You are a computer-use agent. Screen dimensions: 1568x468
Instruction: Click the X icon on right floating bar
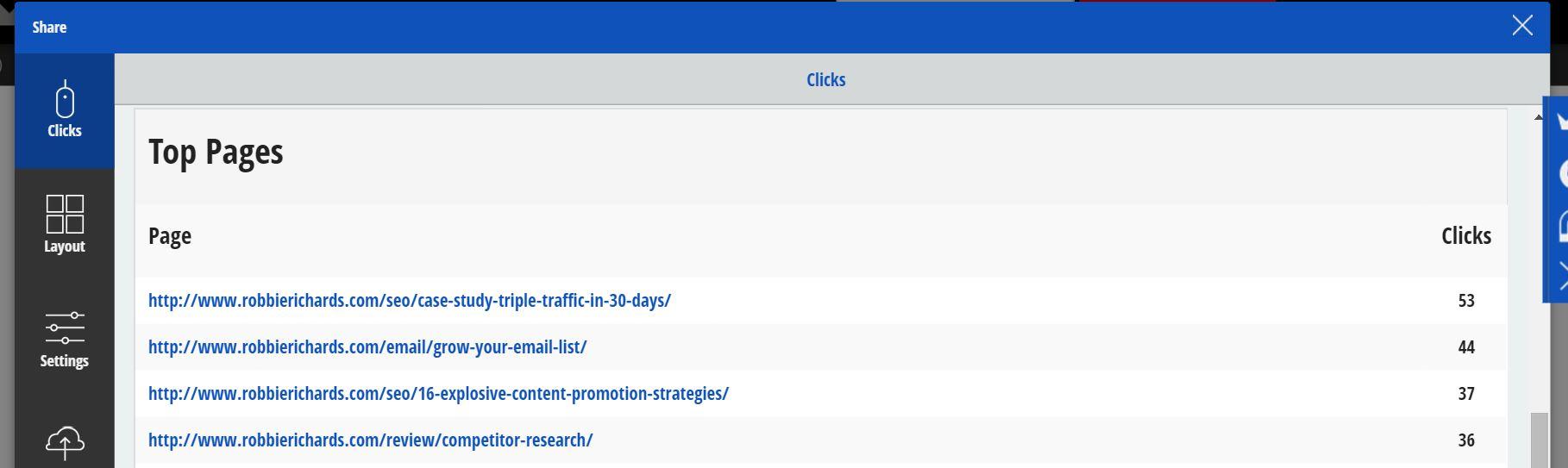click(x=1560, y=277)
